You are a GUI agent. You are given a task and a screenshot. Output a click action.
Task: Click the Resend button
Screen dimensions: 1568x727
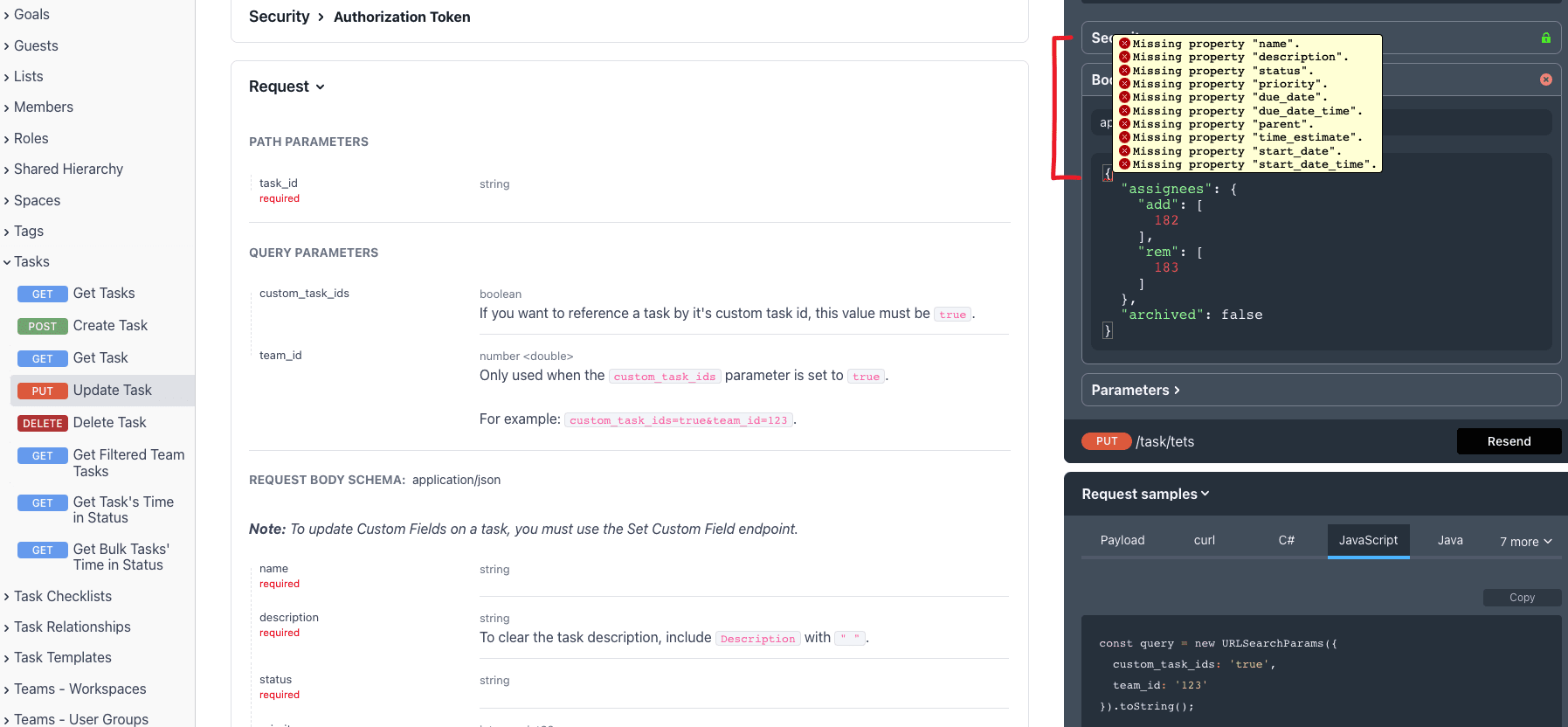click(x=1509, y=441)
